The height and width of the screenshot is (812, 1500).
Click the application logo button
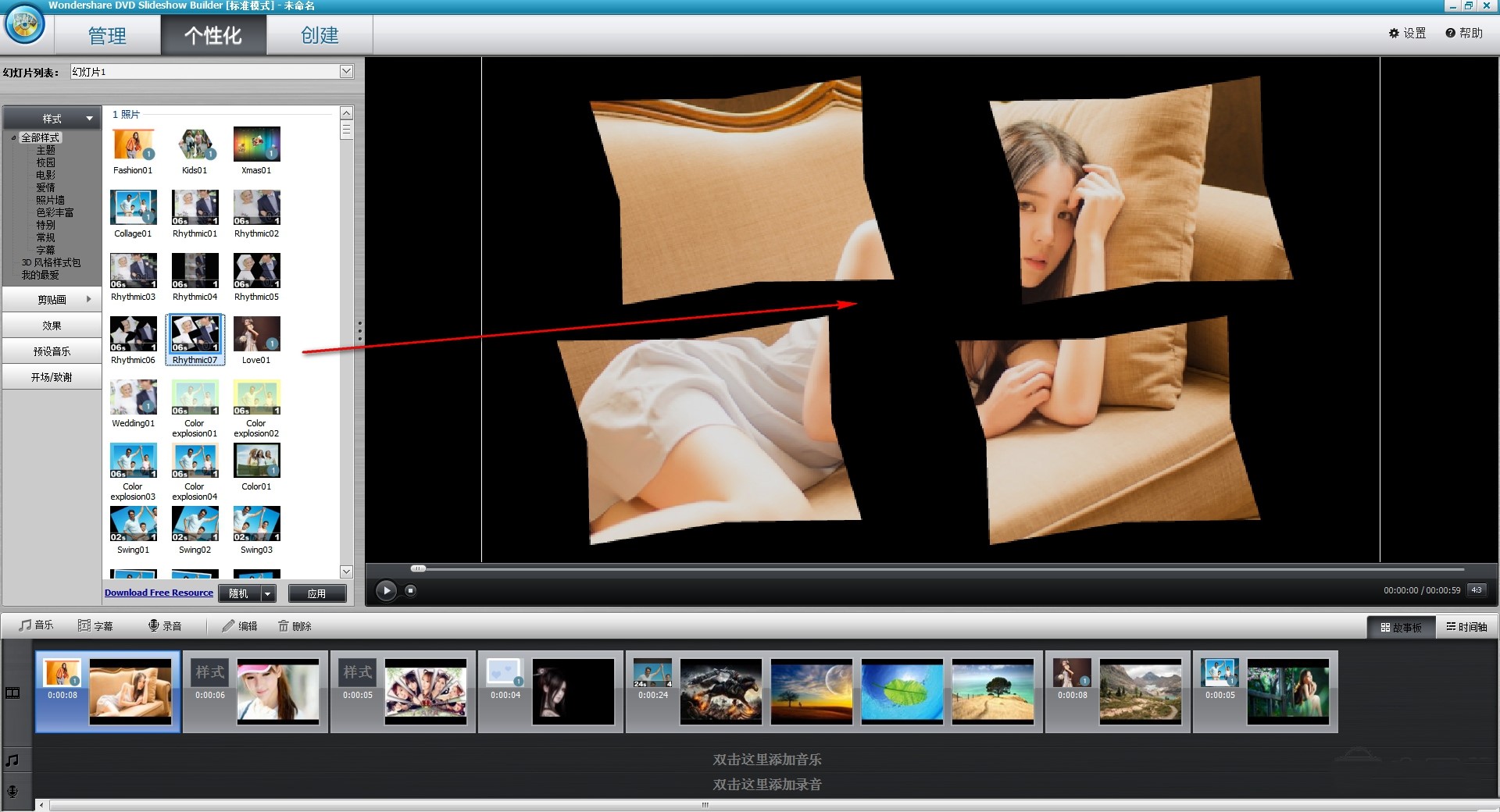tap(24, 26)
